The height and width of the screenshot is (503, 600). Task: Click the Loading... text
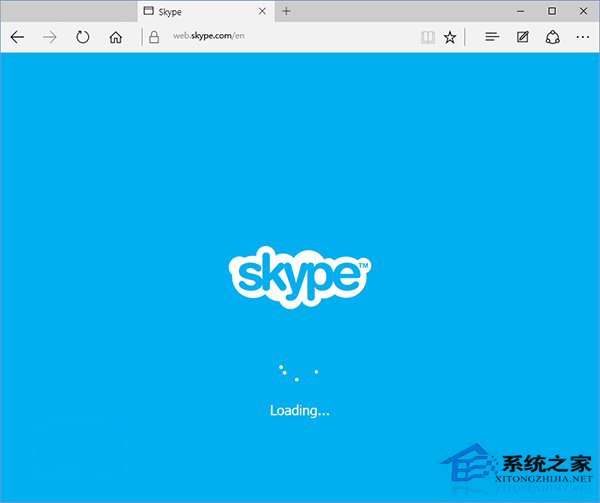coord(299,410)
